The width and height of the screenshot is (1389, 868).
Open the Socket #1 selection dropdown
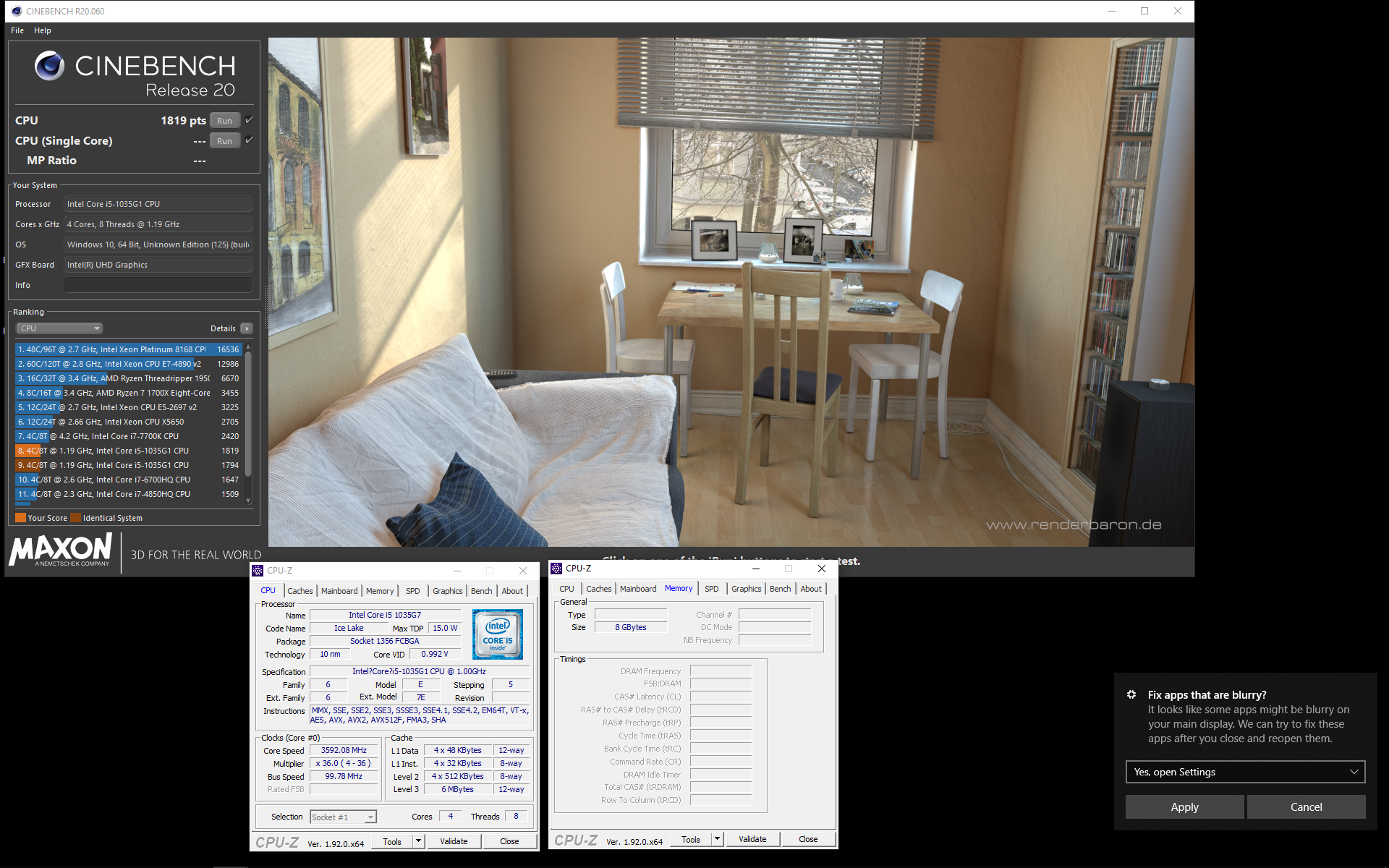click(344, 817)
